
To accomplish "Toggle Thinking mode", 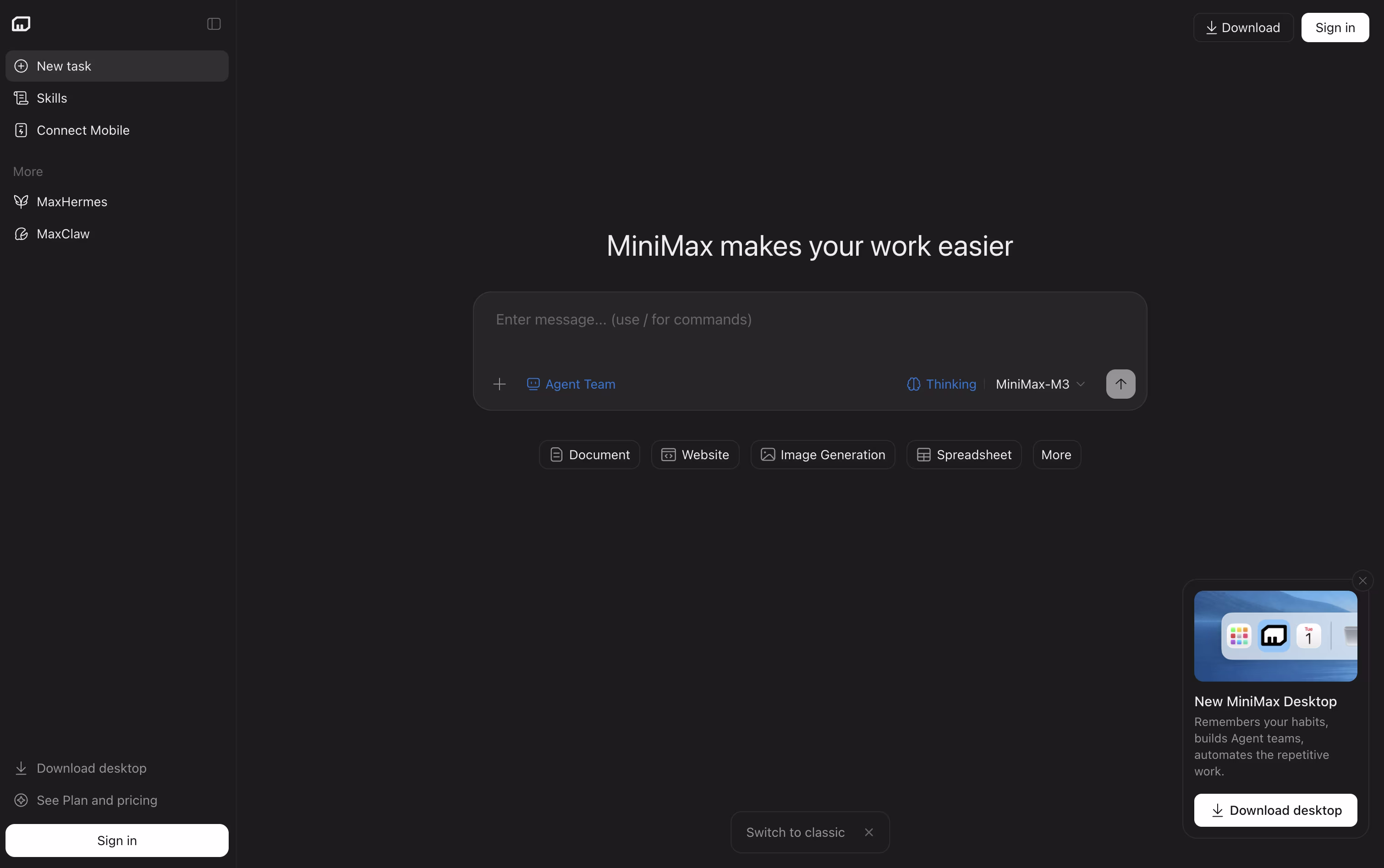I will click(x=941, y=384).
